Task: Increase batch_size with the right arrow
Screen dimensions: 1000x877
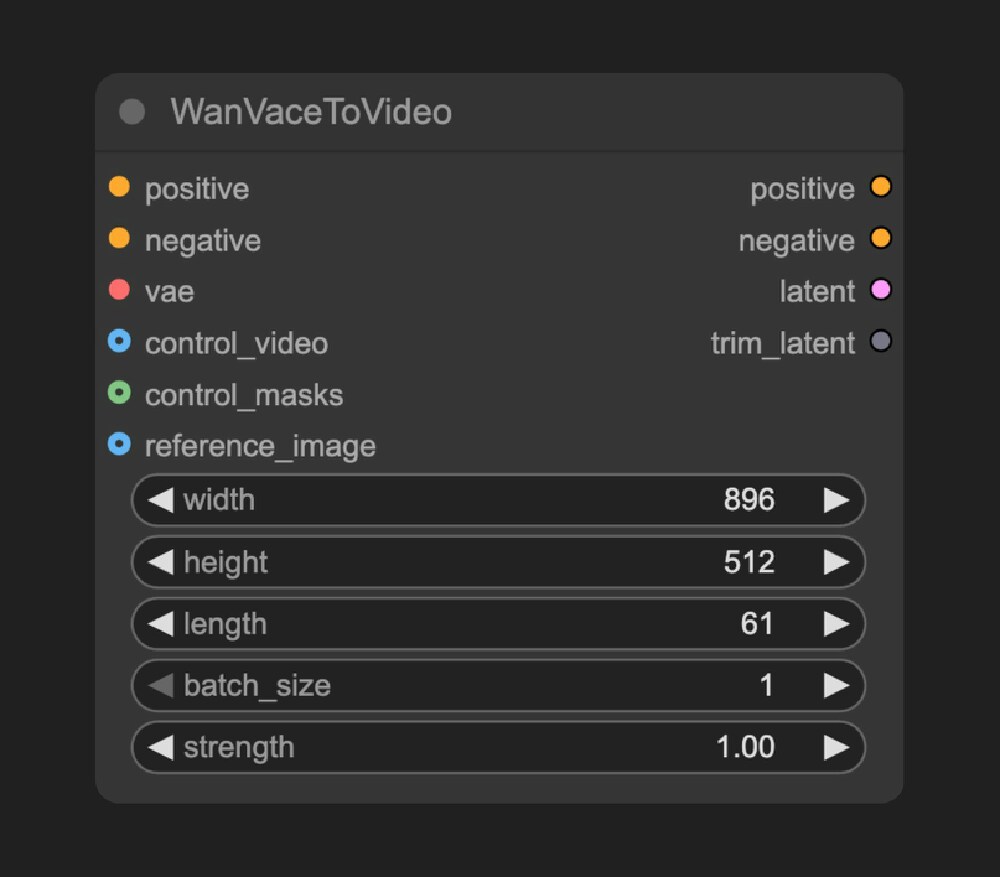Action: pyautogui.click(x=836, y=686)
